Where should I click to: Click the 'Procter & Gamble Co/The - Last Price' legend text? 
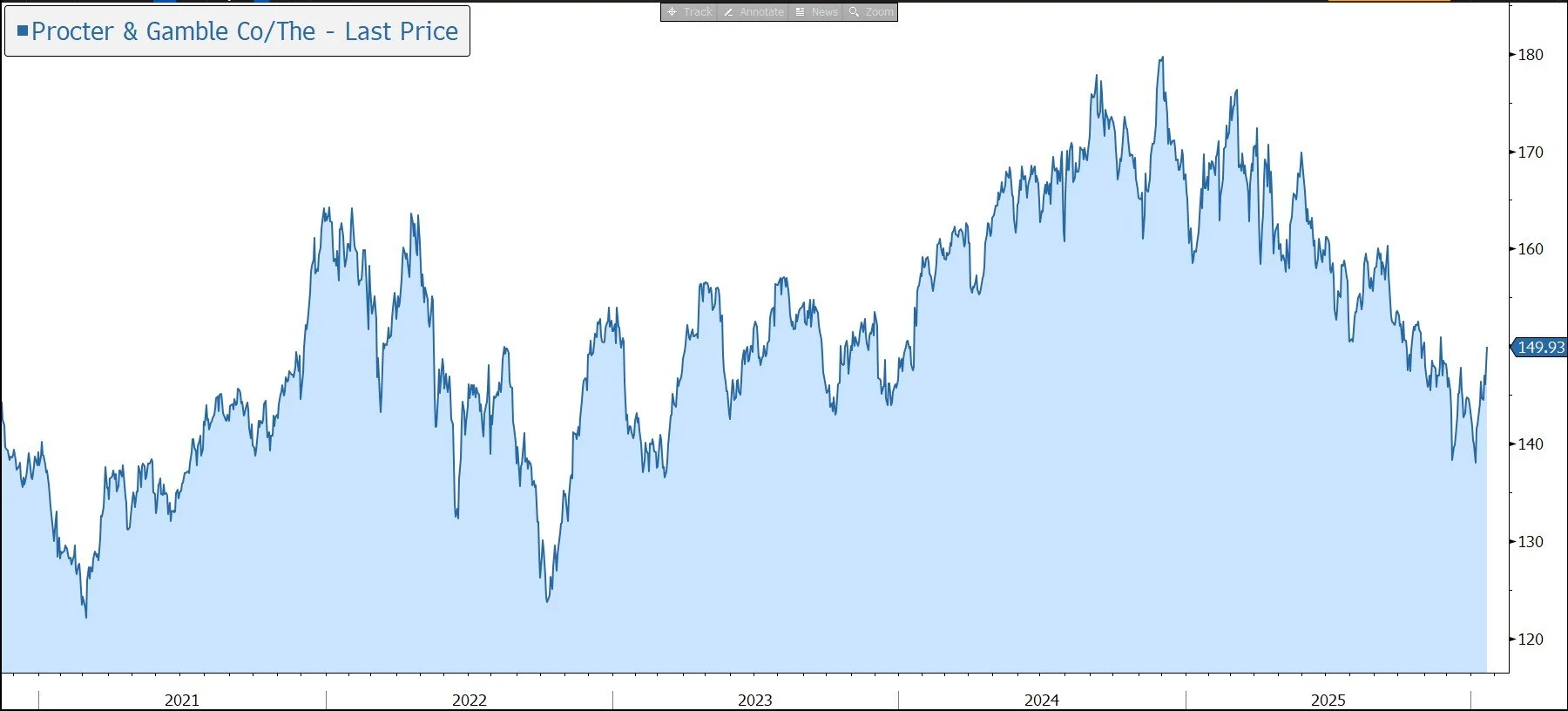pos(245,31)
